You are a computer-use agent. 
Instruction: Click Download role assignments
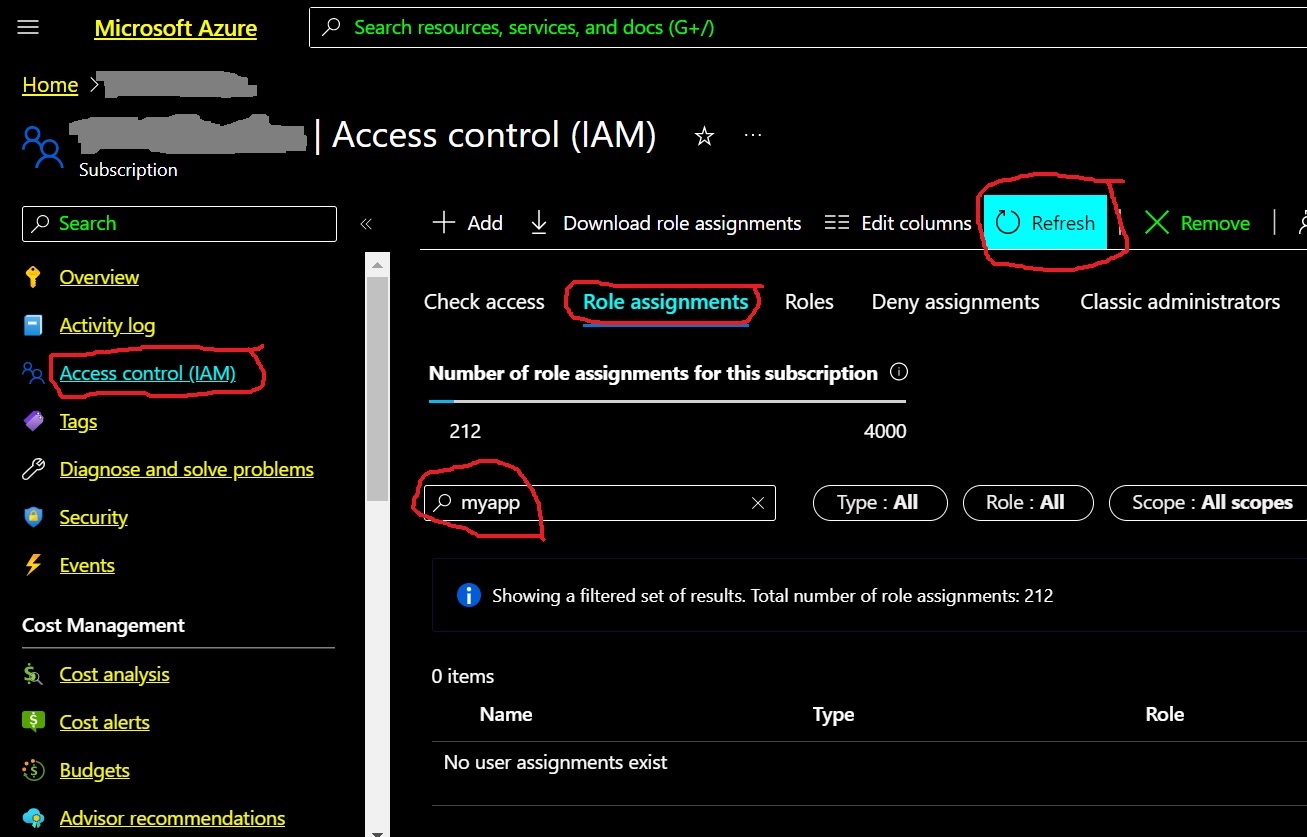click(665, 223)
